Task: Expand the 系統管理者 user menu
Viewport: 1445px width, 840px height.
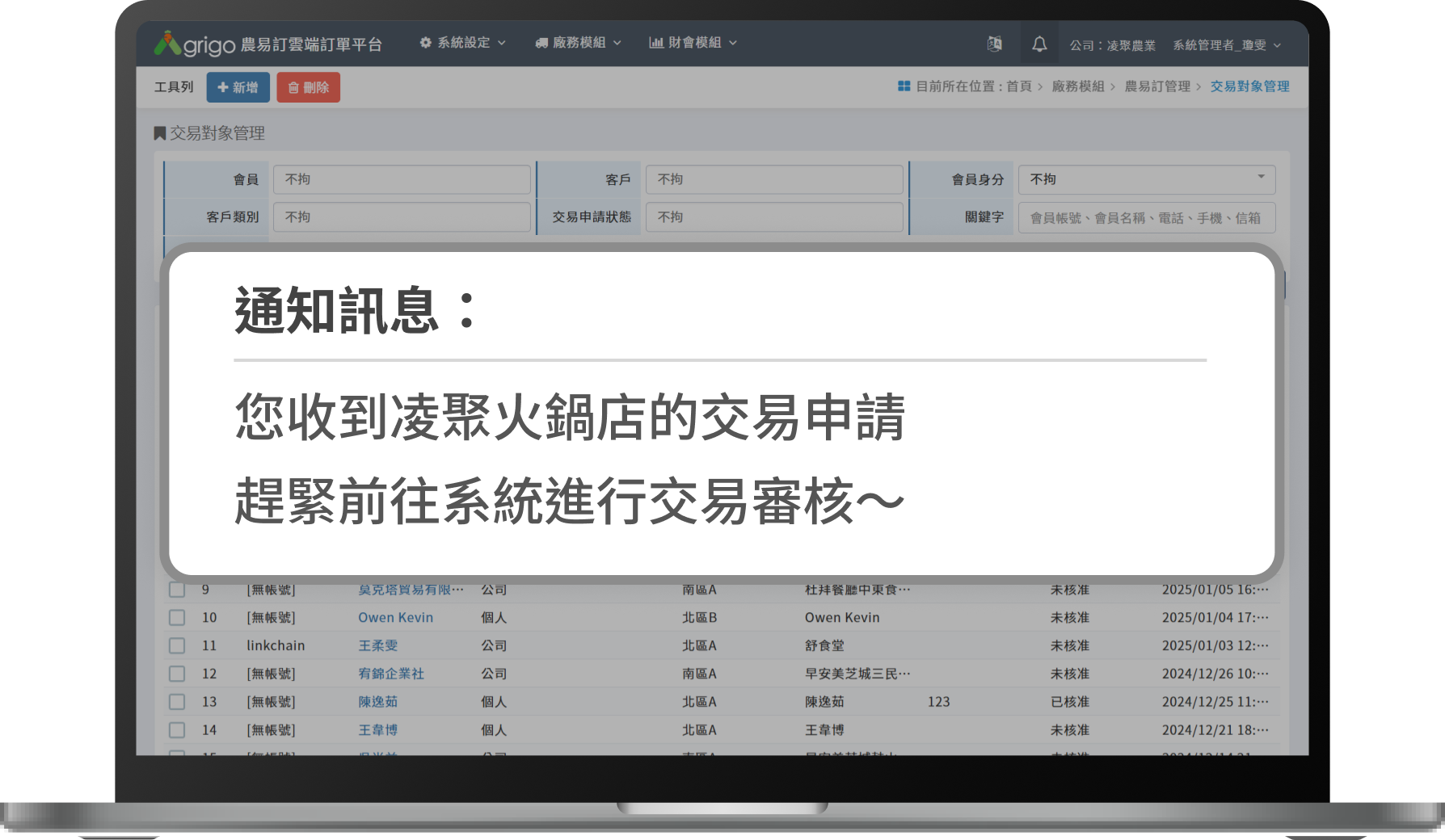Action: point(1227,45)
